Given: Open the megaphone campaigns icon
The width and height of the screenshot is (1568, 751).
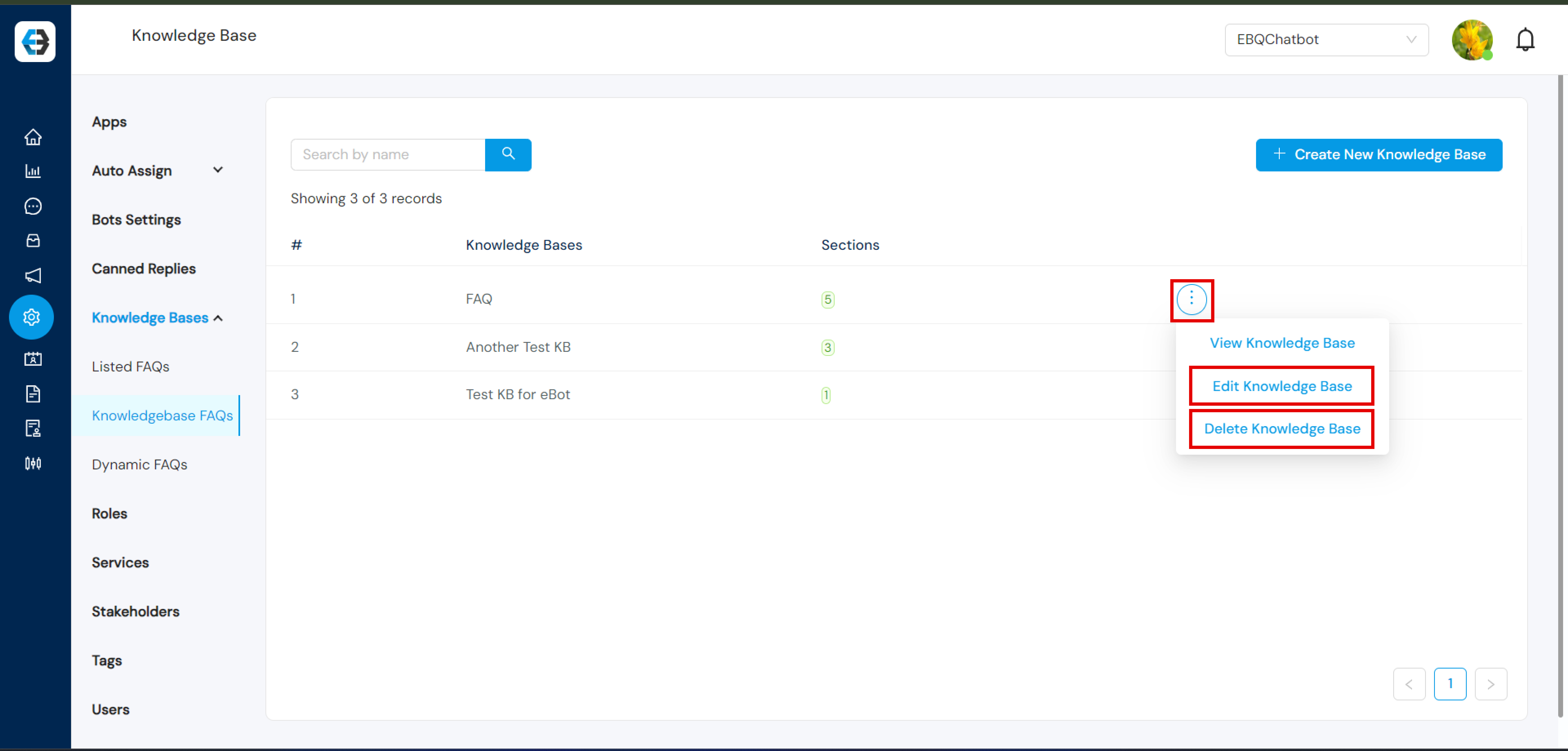Looking at the screenshot, I should 33,276.
